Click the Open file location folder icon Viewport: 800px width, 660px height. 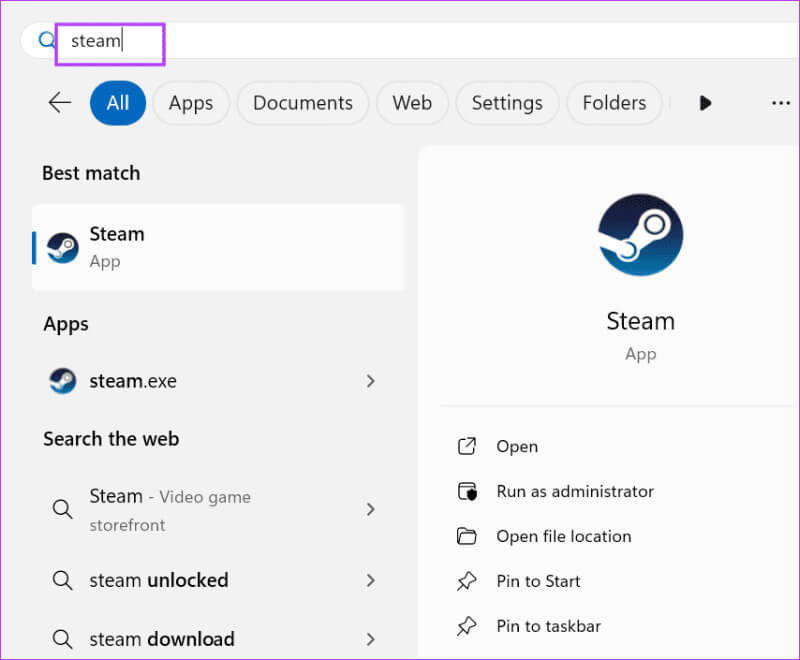point(467,537)
